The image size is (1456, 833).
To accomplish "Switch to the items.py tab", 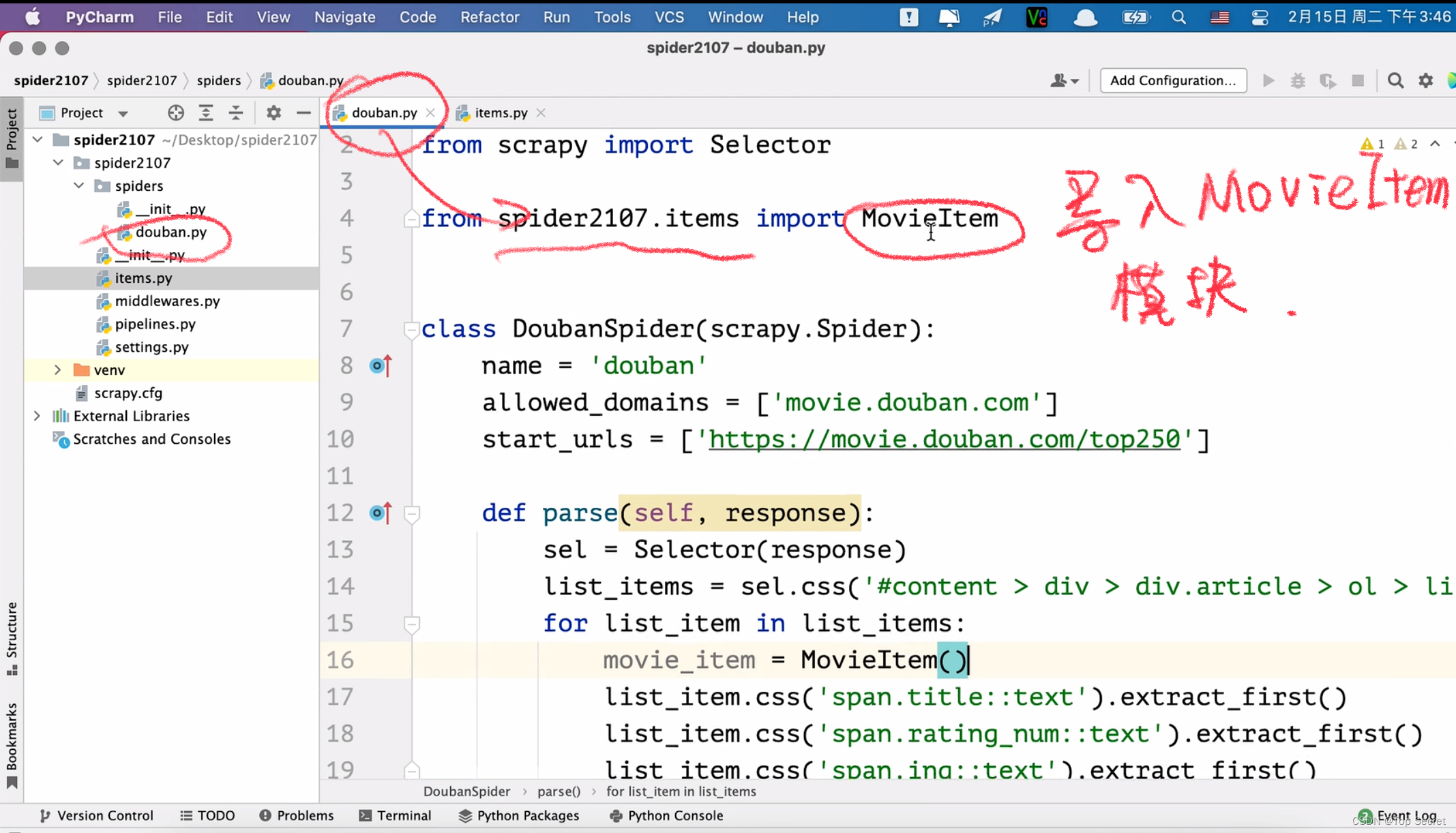I will tap(501, 113).
